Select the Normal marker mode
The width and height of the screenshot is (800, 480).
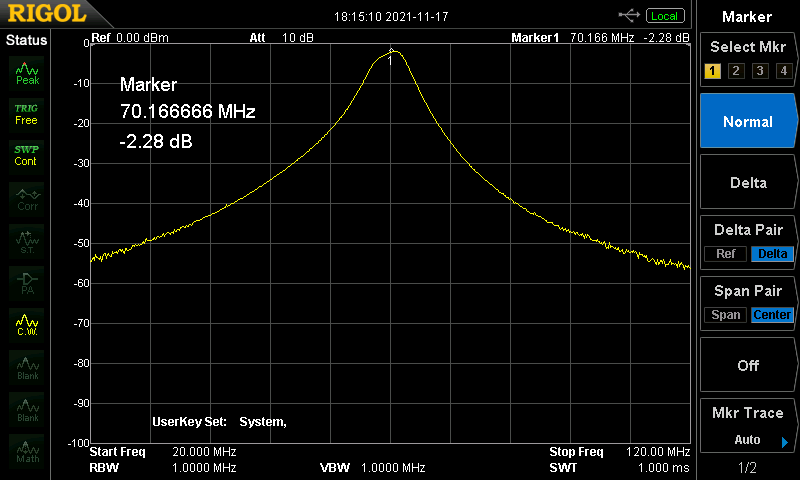(x=748, y=121)
